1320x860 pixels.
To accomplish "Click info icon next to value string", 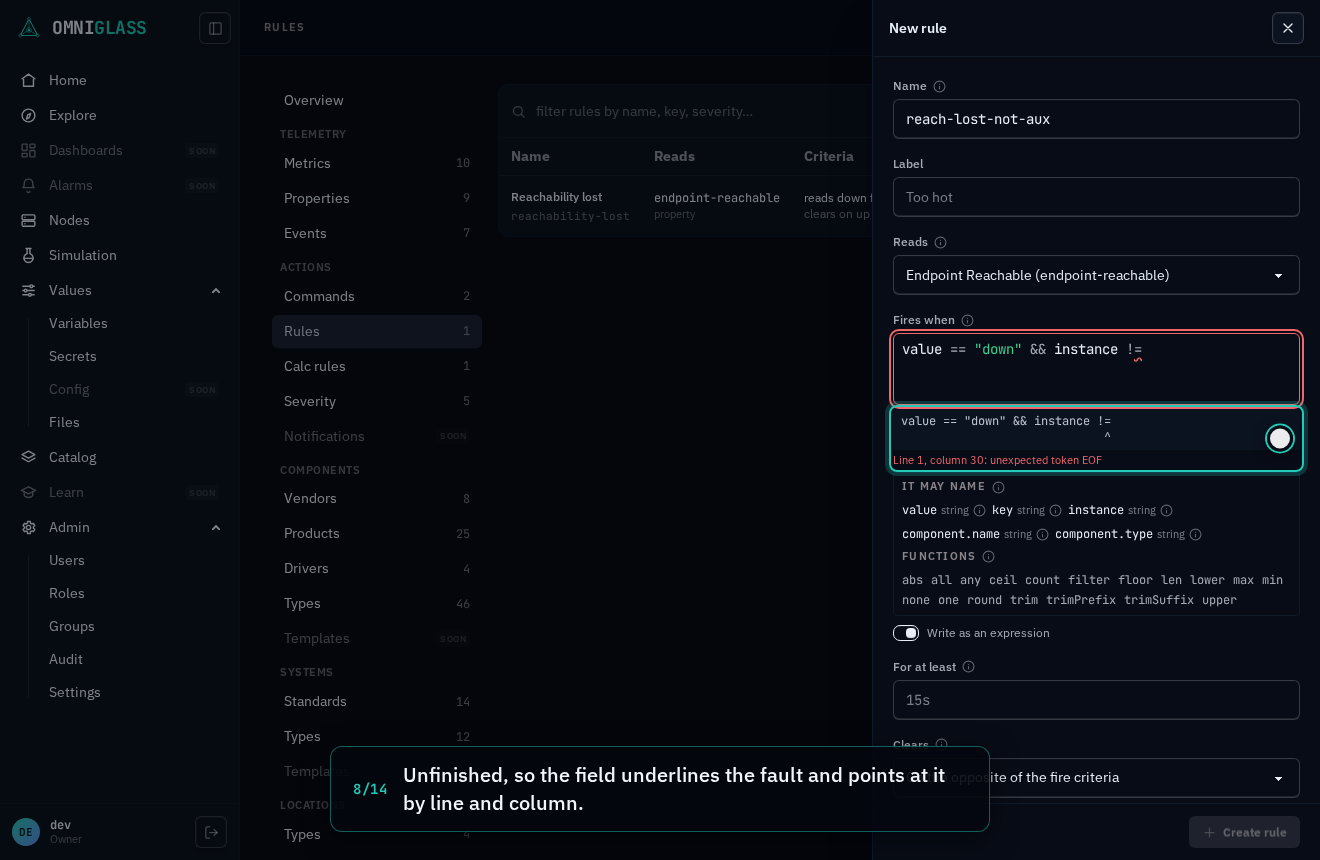I will [979, 510].
